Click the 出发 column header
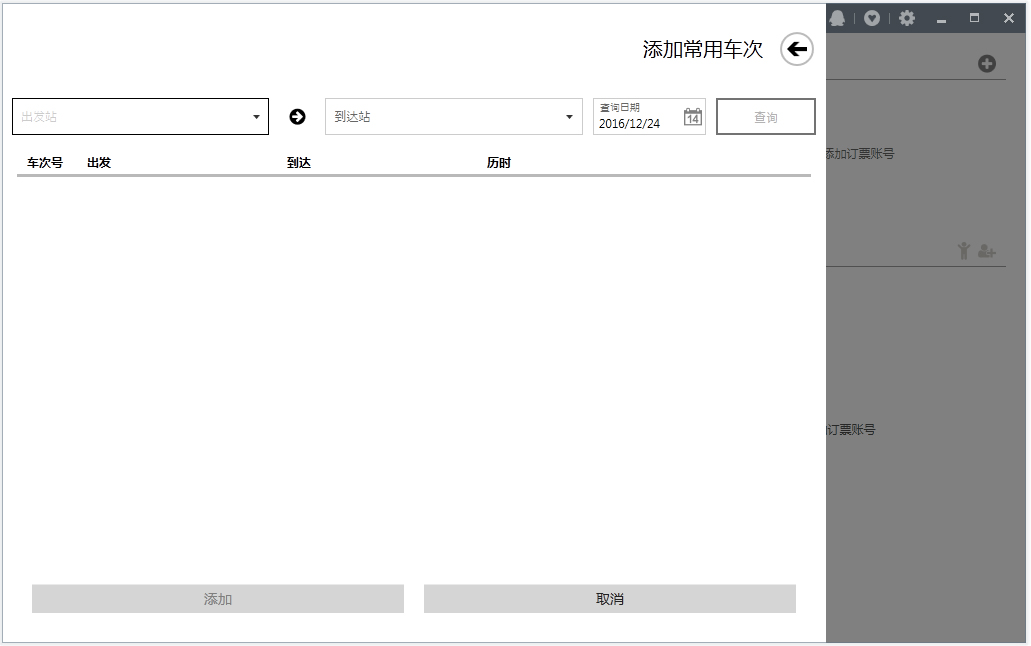This screenshot has width=1031, height=646. (x=99, y=162)
